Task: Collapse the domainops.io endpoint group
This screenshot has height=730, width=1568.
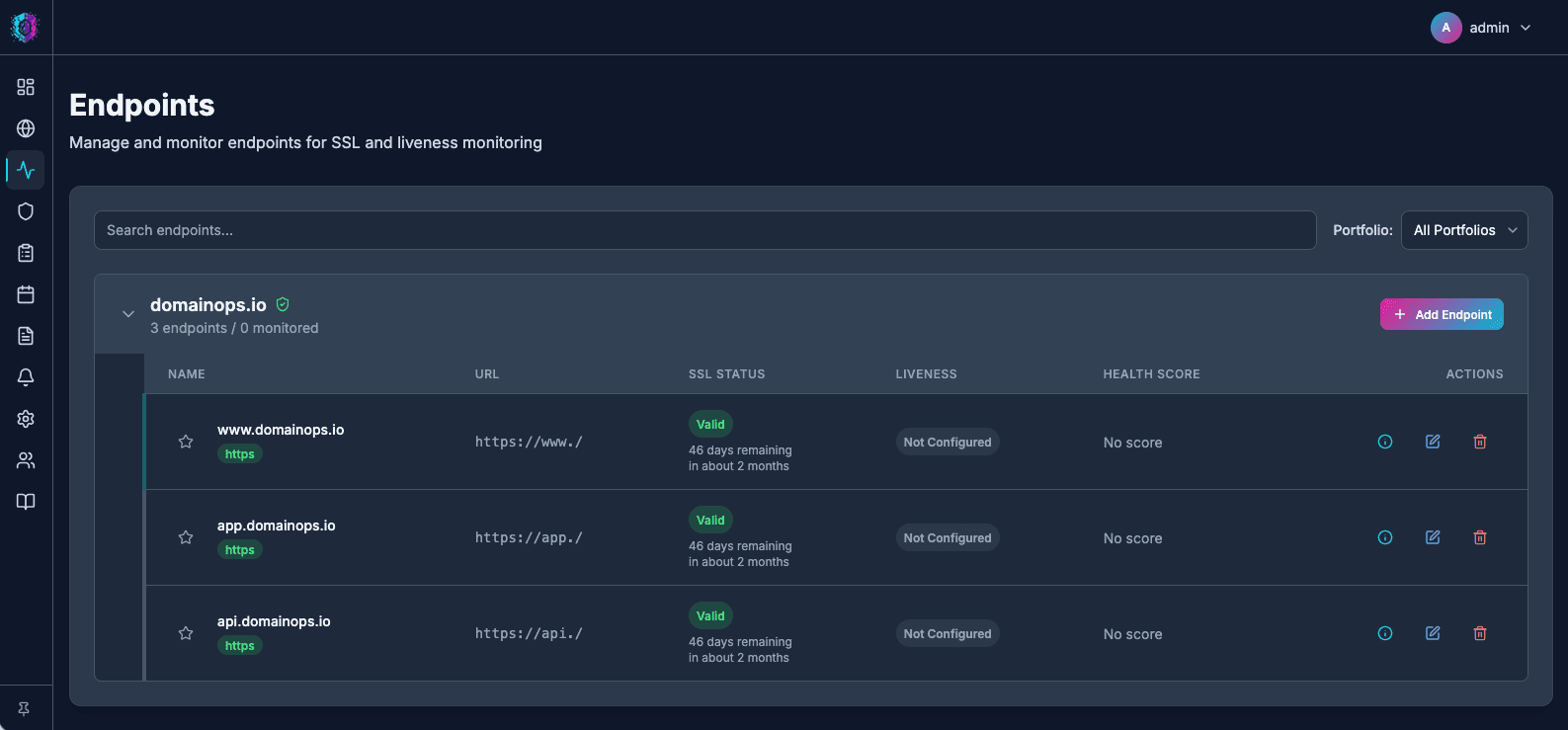Action: pos(128,314)
